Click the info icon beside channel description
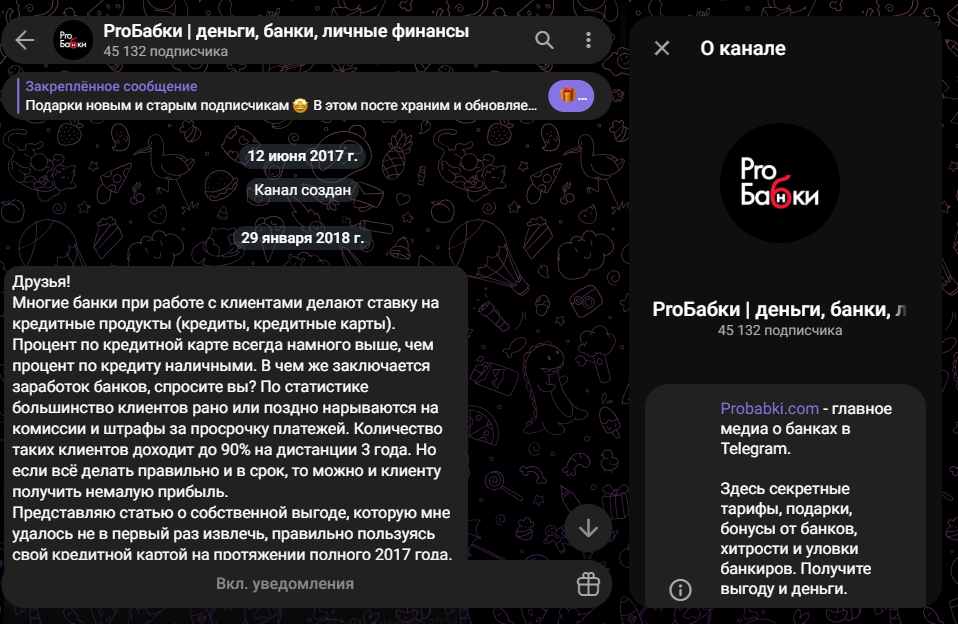The height and width of the screenshot is (624, 958). point(680,590)
